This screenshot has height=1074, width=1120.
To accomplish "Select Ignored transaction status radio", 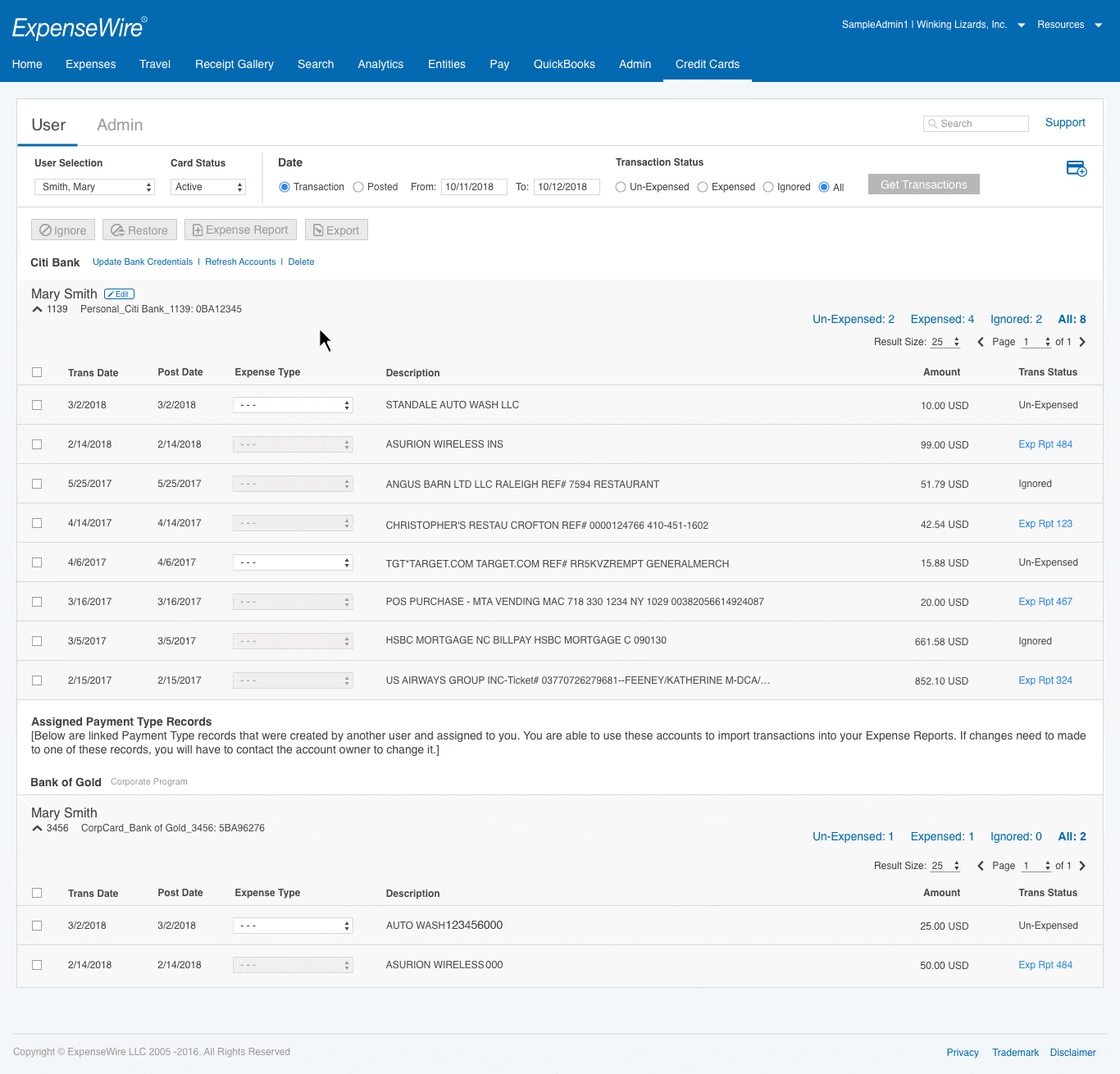I will click(768, 187).
